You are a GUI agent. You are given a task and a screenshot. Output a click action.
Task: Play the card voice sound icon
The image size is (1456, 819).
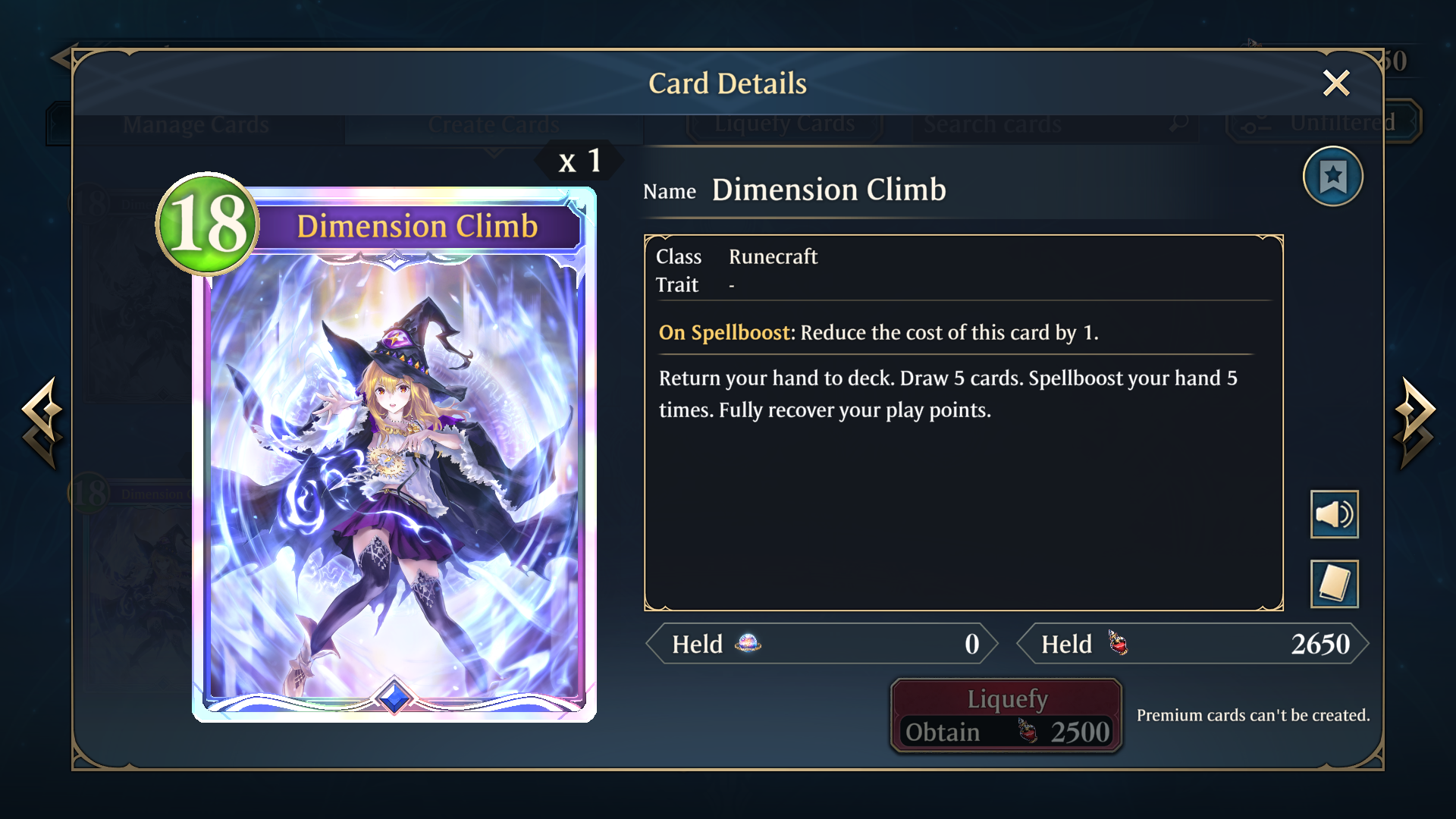coord(1334,514)
